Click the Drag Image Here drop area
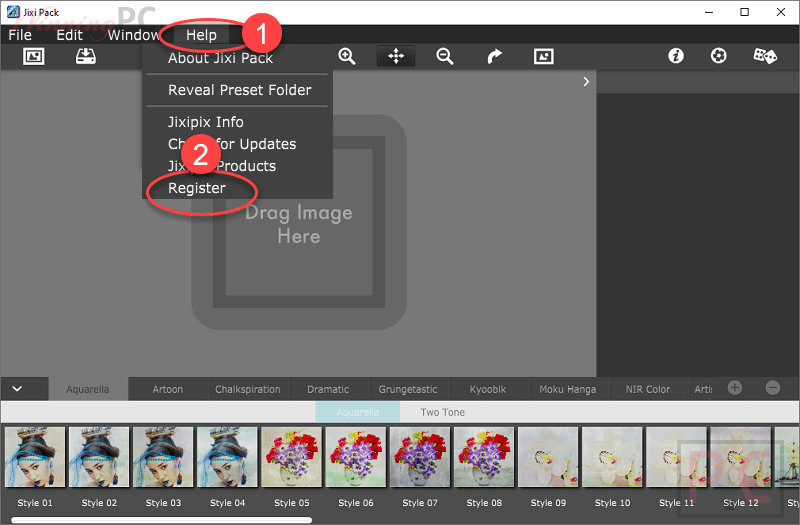The height and width of the screenshot is (525, 800). tap(299, 222)
